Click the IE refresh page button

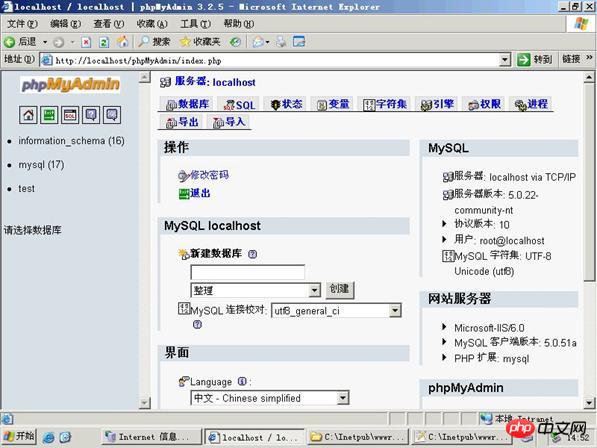click(104, 42)
